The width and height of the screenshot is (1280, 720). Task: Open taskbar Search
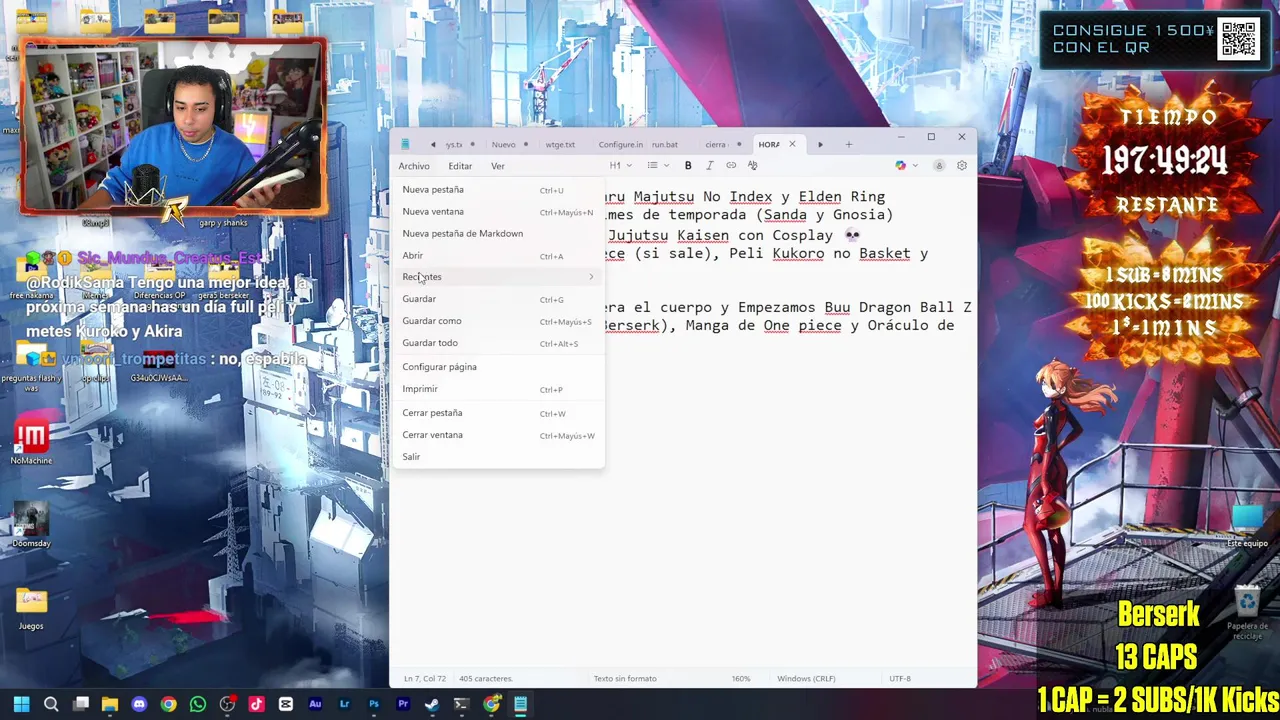51,705
